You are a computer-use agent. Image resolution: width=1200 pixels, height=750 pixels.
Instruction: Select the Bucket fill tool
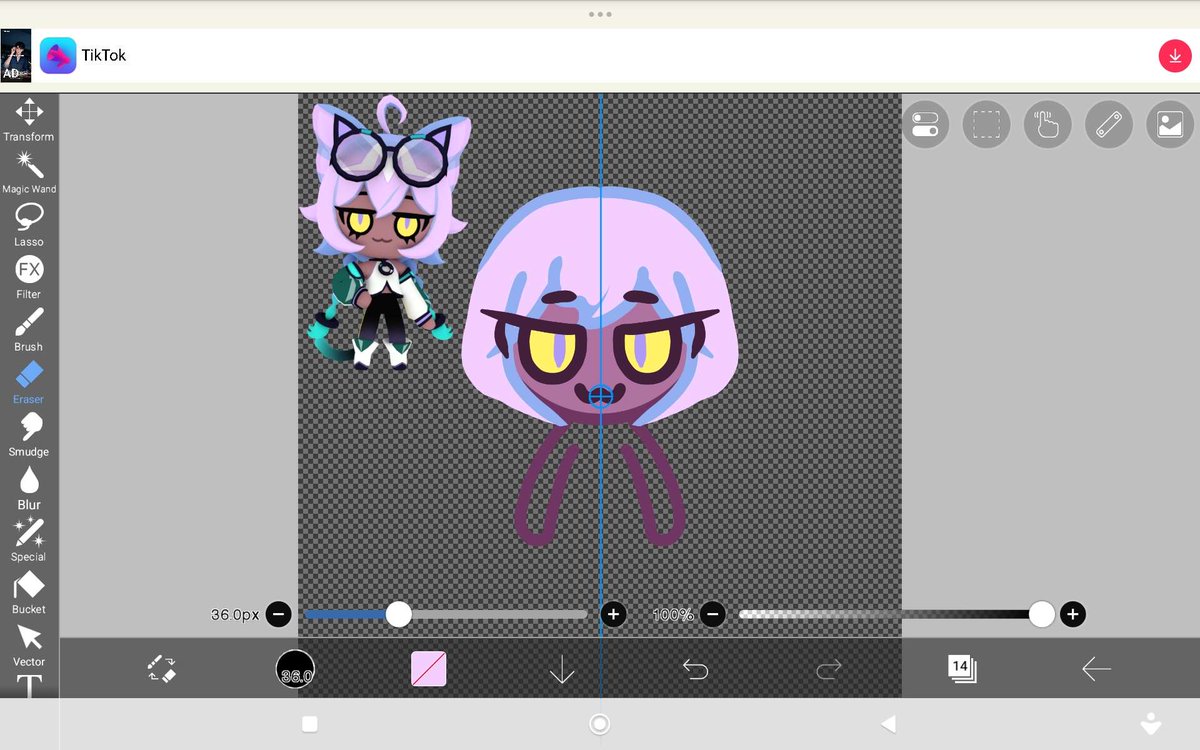click(x=29, y=592)
